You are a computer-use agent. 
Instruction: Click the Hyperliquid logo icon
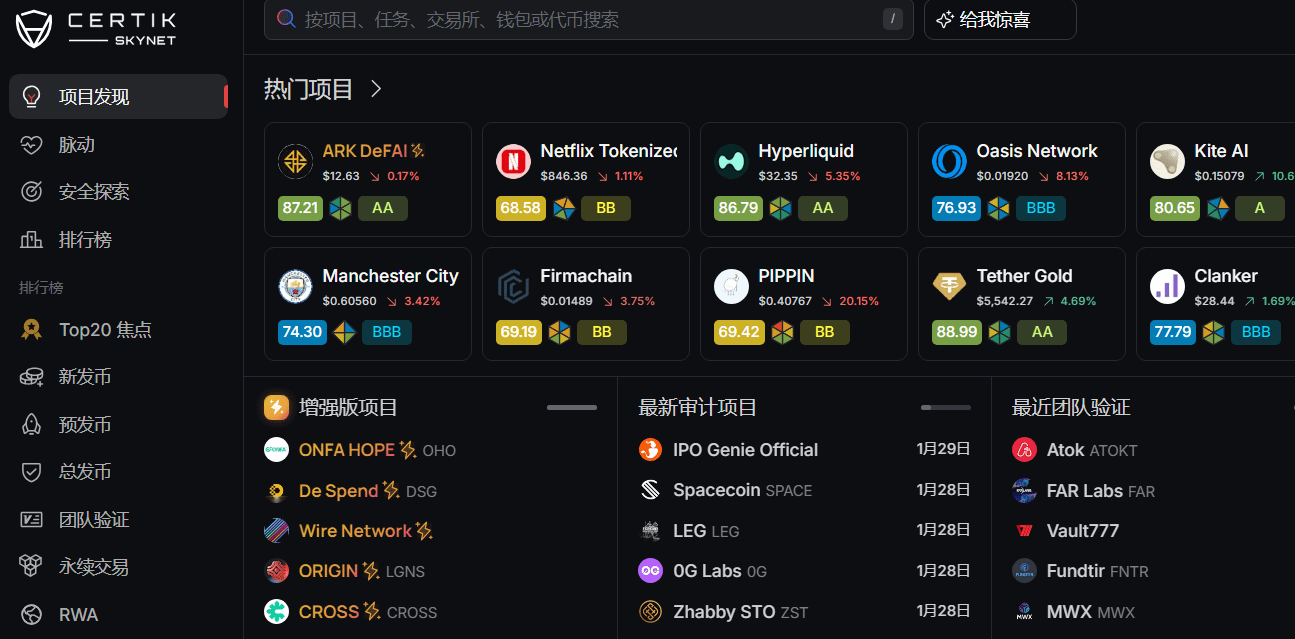pos(731,161)
